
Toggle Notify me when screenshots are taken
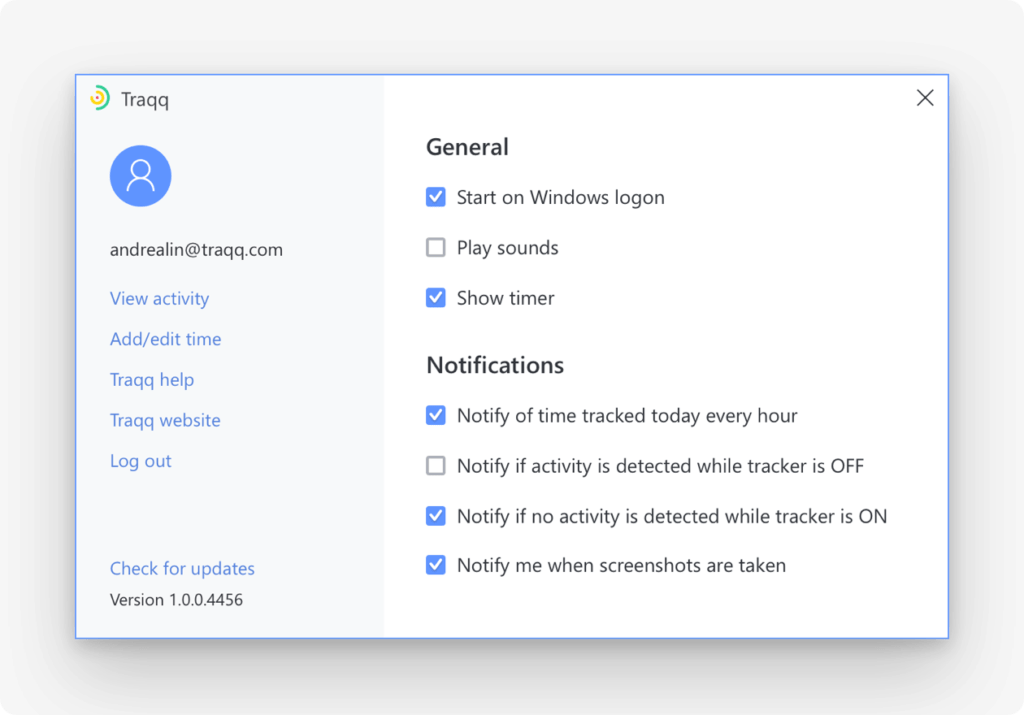tap(436, 566)
